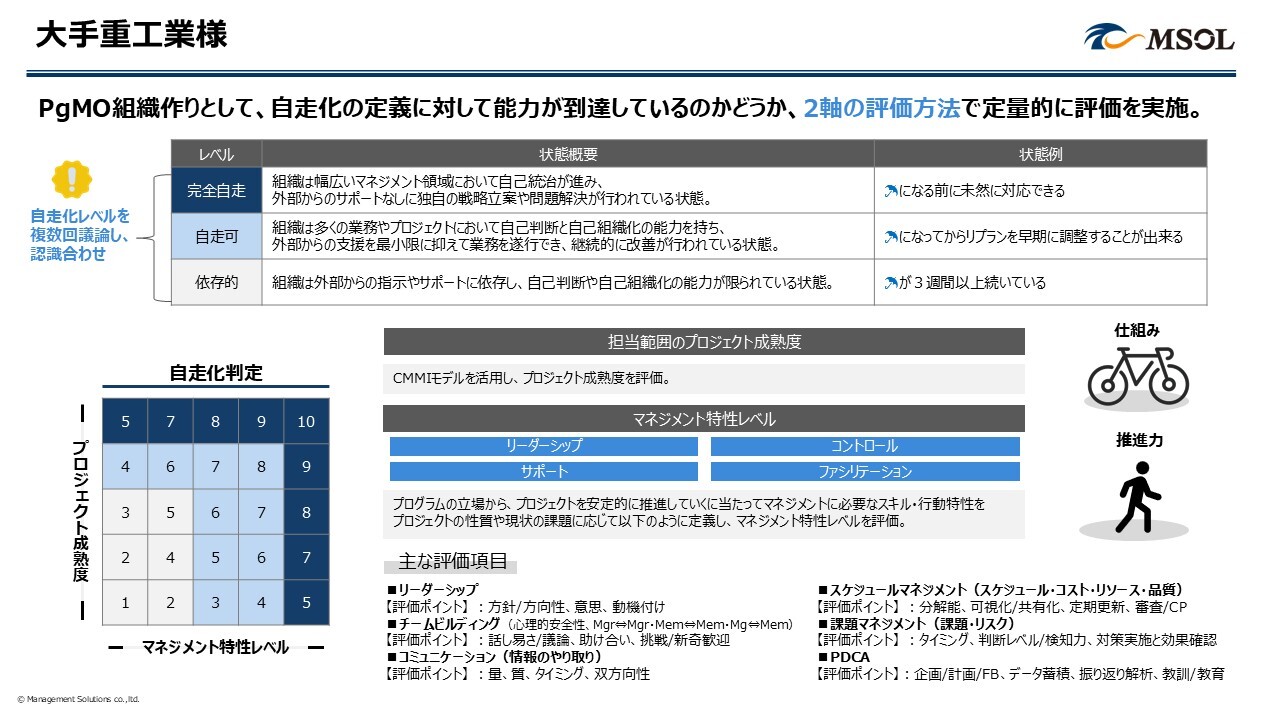Click the gray マネジメント特性レベル header bar
The width and height of the screenshot is (1280, 720).
(704, 418)
